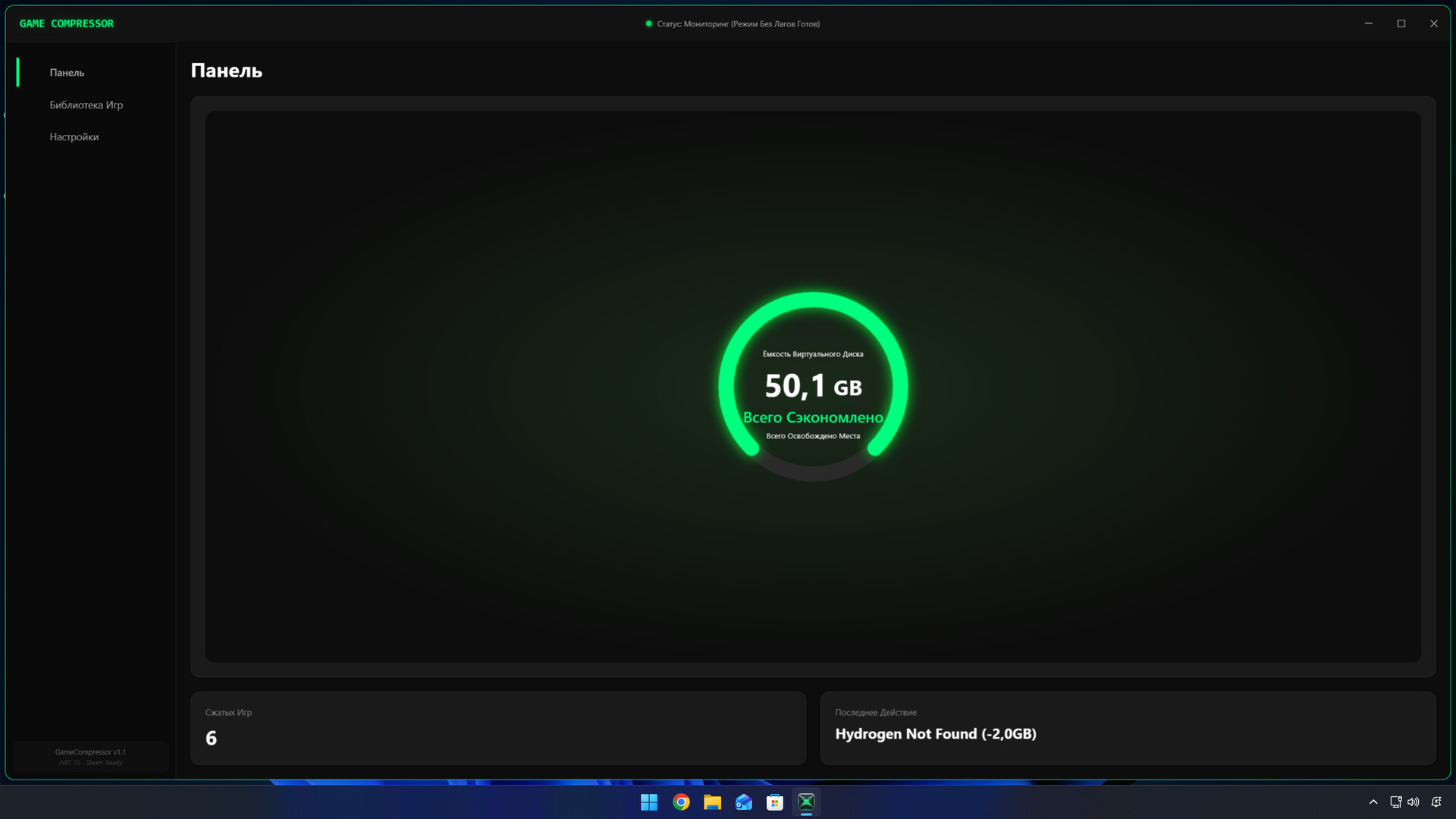Click the monitoring status text in title bar
1456x819 pixels.
[738, 24]
